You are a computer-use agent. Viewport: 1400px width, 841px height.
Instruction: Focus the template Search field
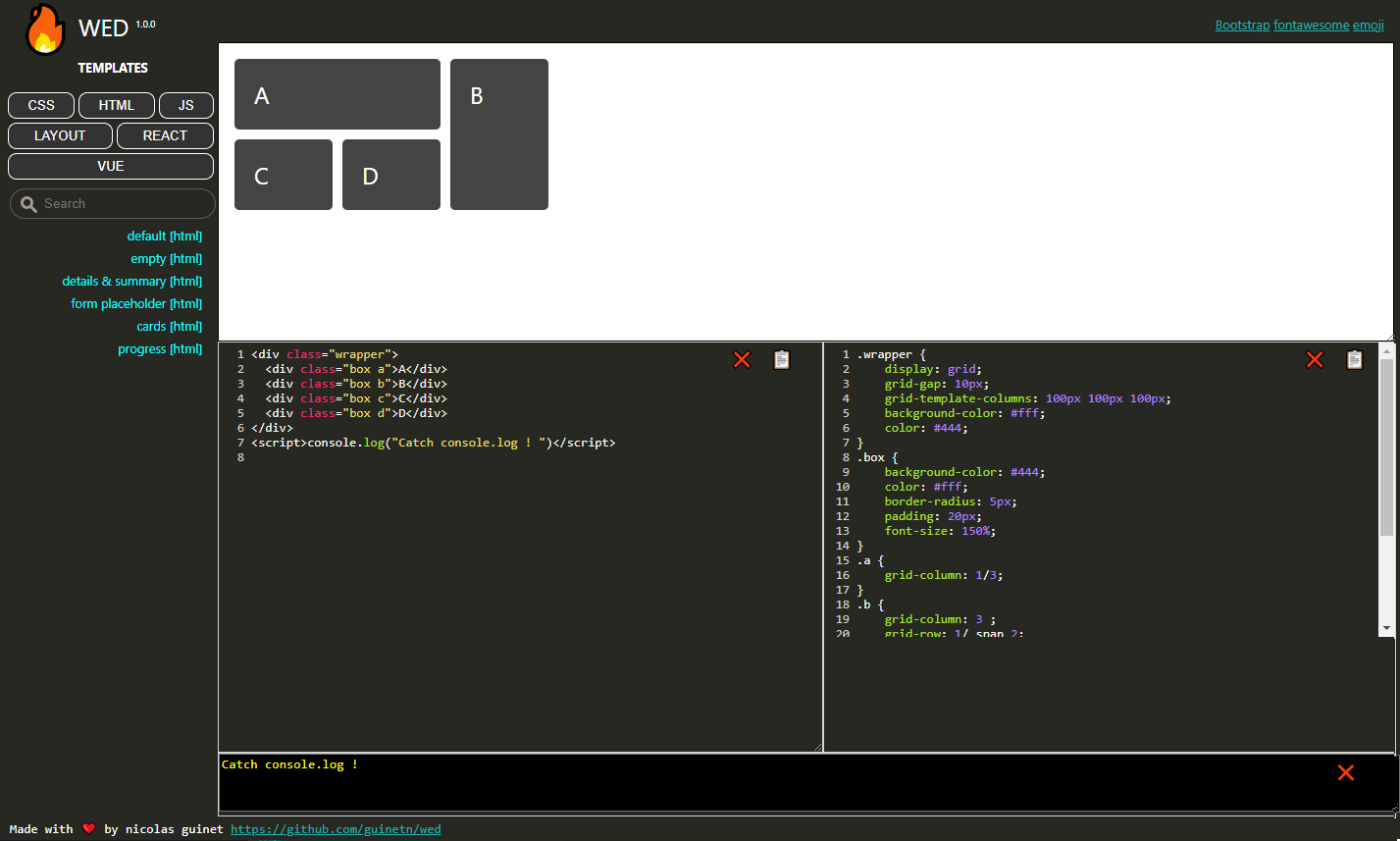(x=113, y=204)
